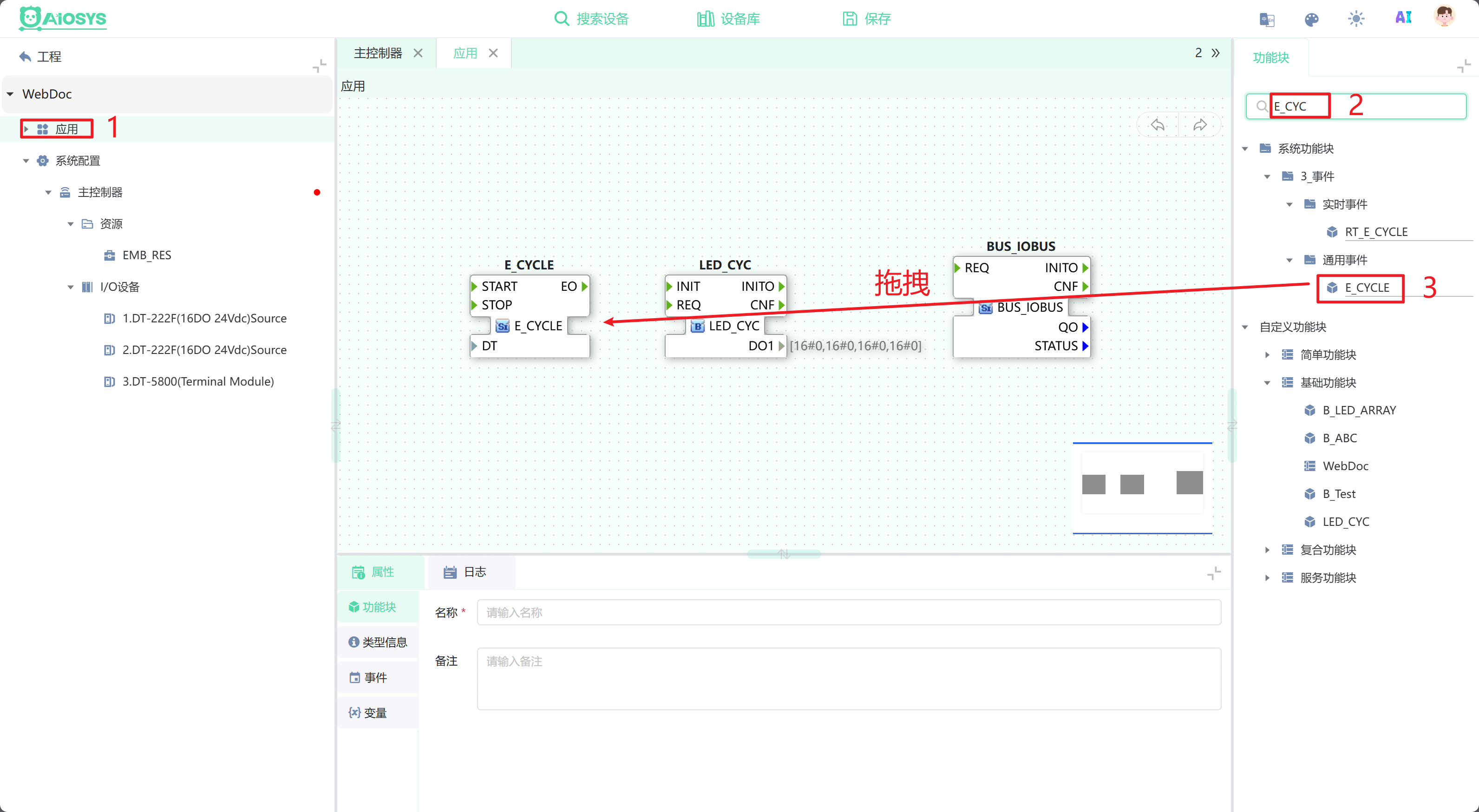This screenshot has height=812, width=1479.
Task: Expand the 服务功能块 category
Action: [x=1267, y=578]
